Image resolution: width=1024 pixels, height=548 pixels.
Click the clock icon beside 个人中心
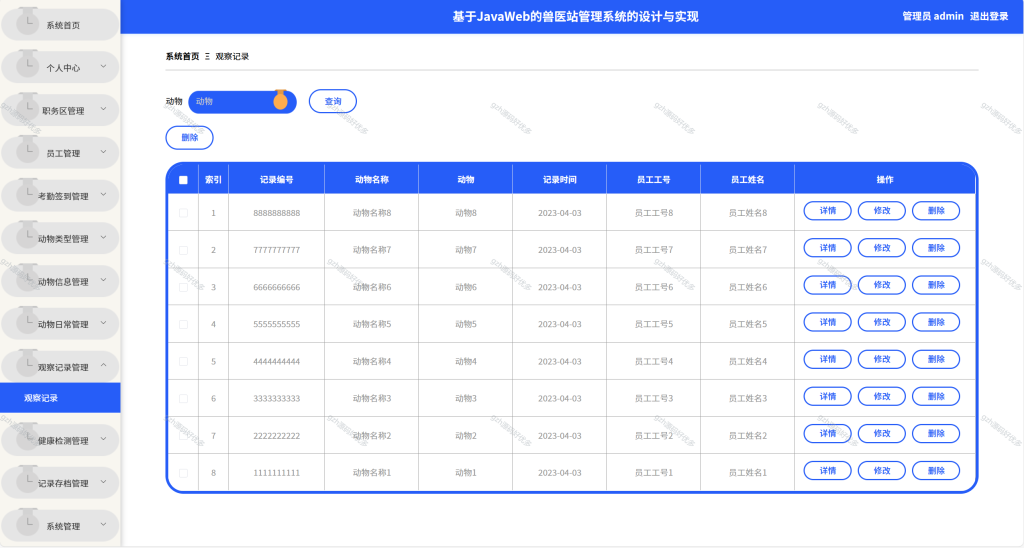27,64
